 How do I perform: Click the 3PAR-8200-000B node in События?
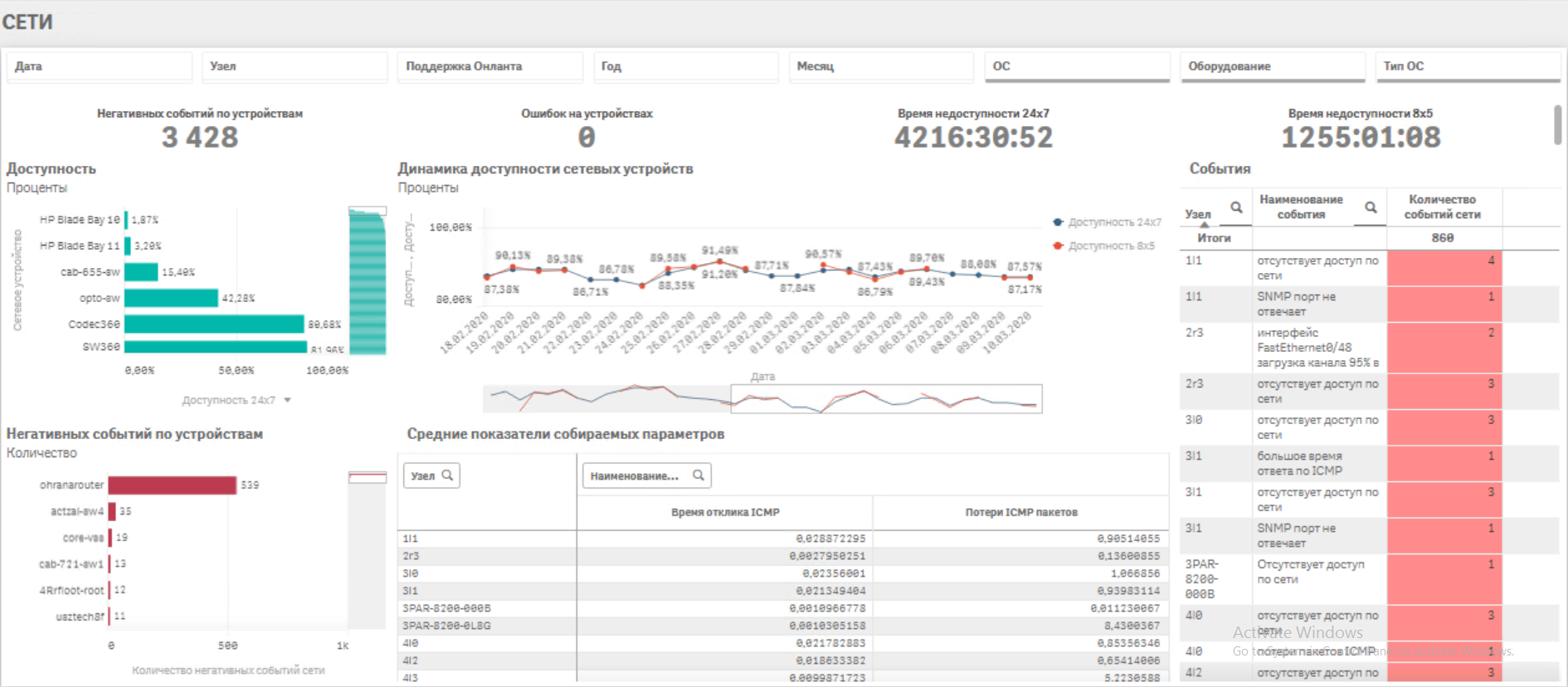click(1202, 579)
